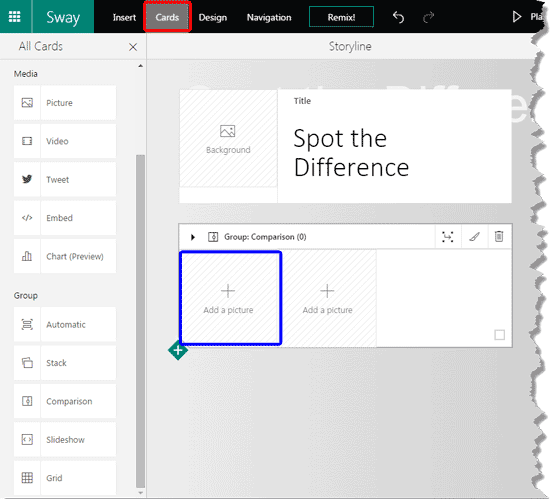Viewport: 550px width, 499px height.
Task: Click the Video card film icon
Action: (x=27, y=141)
